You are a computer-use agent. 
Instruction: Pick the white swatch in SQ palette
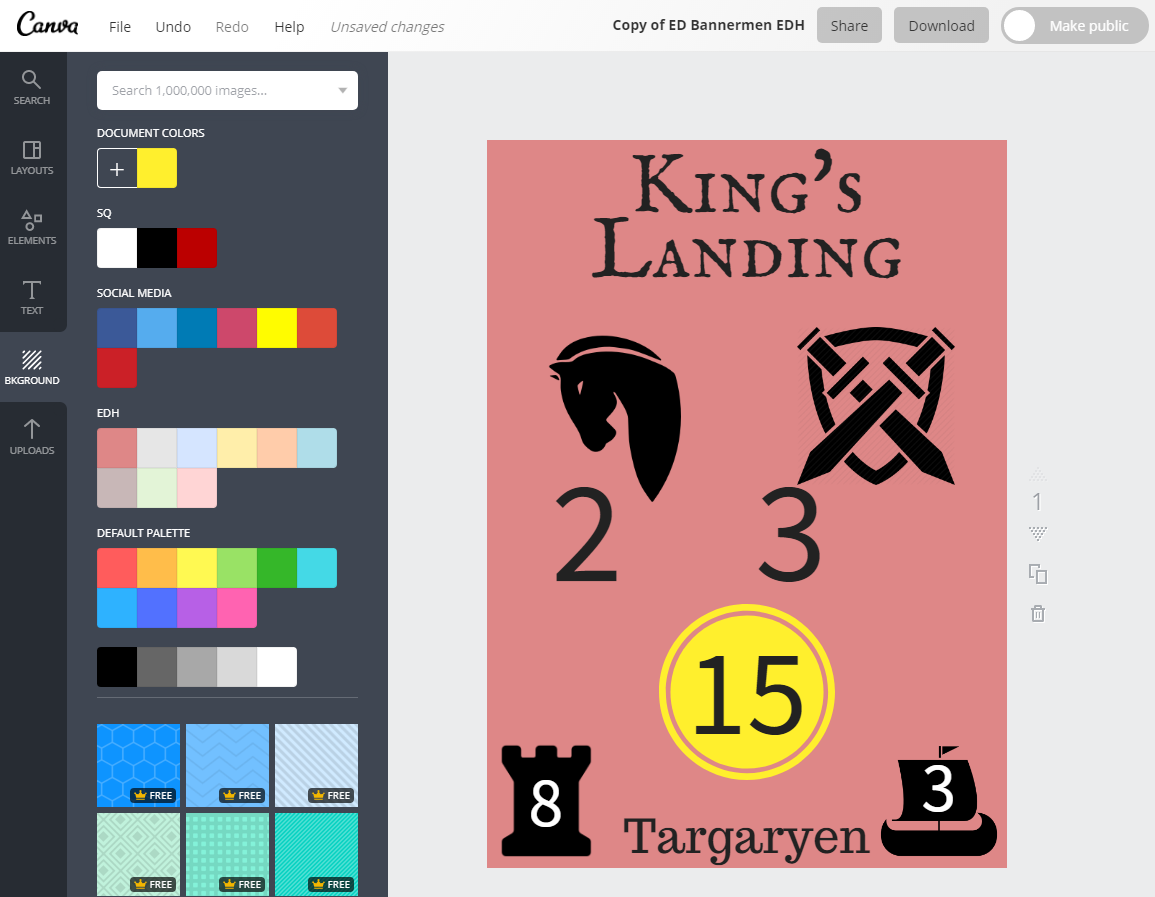[x=117, y=247]
